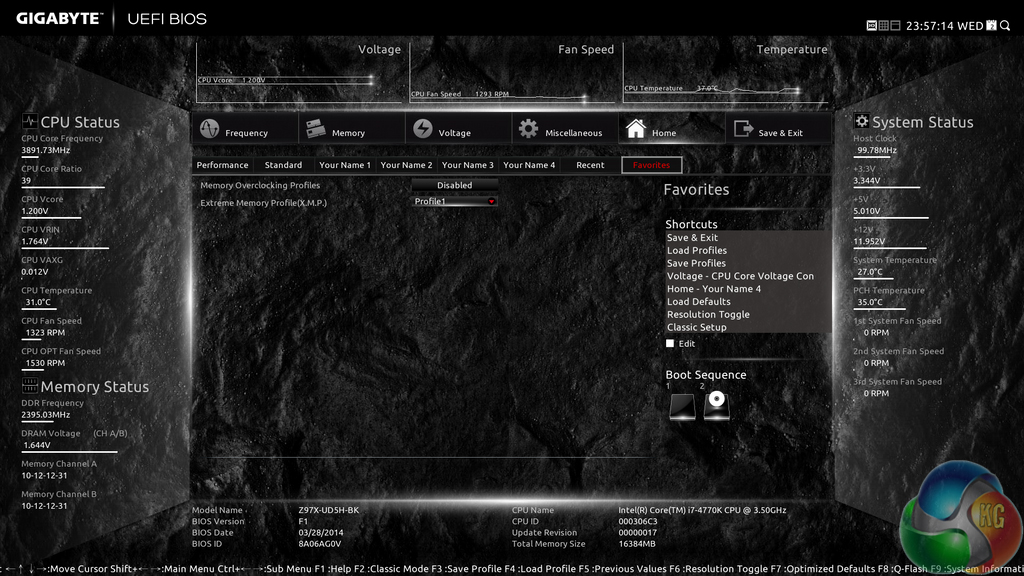Screen dimensions: 1024x576
Task: Click the CPU OPT Fan Speed 1530 RPM value
Action: click(45, 363)
